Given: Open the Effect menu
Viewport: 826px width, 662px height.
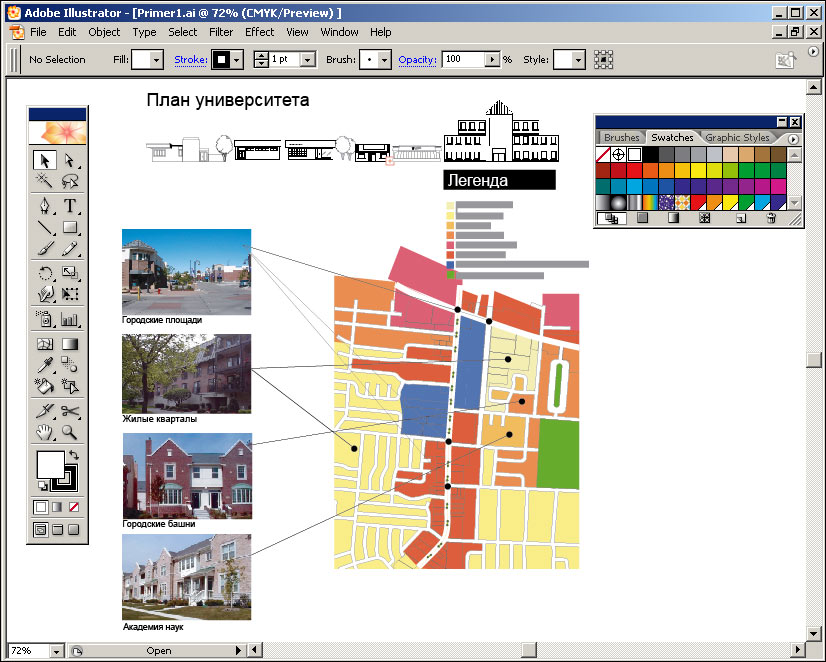Looking at the screenshot, I should tap(260, 32).
